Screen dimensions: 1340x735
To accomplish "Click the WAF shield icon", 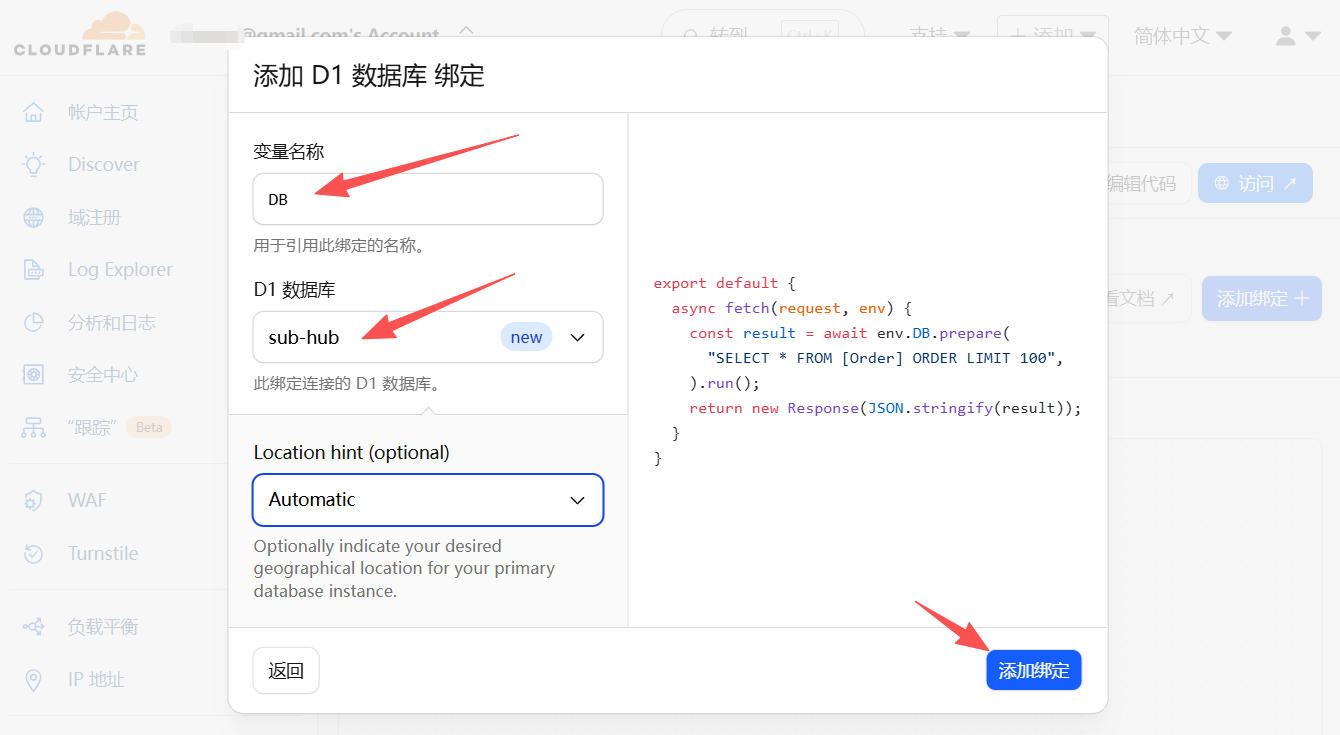I will 34,500.
